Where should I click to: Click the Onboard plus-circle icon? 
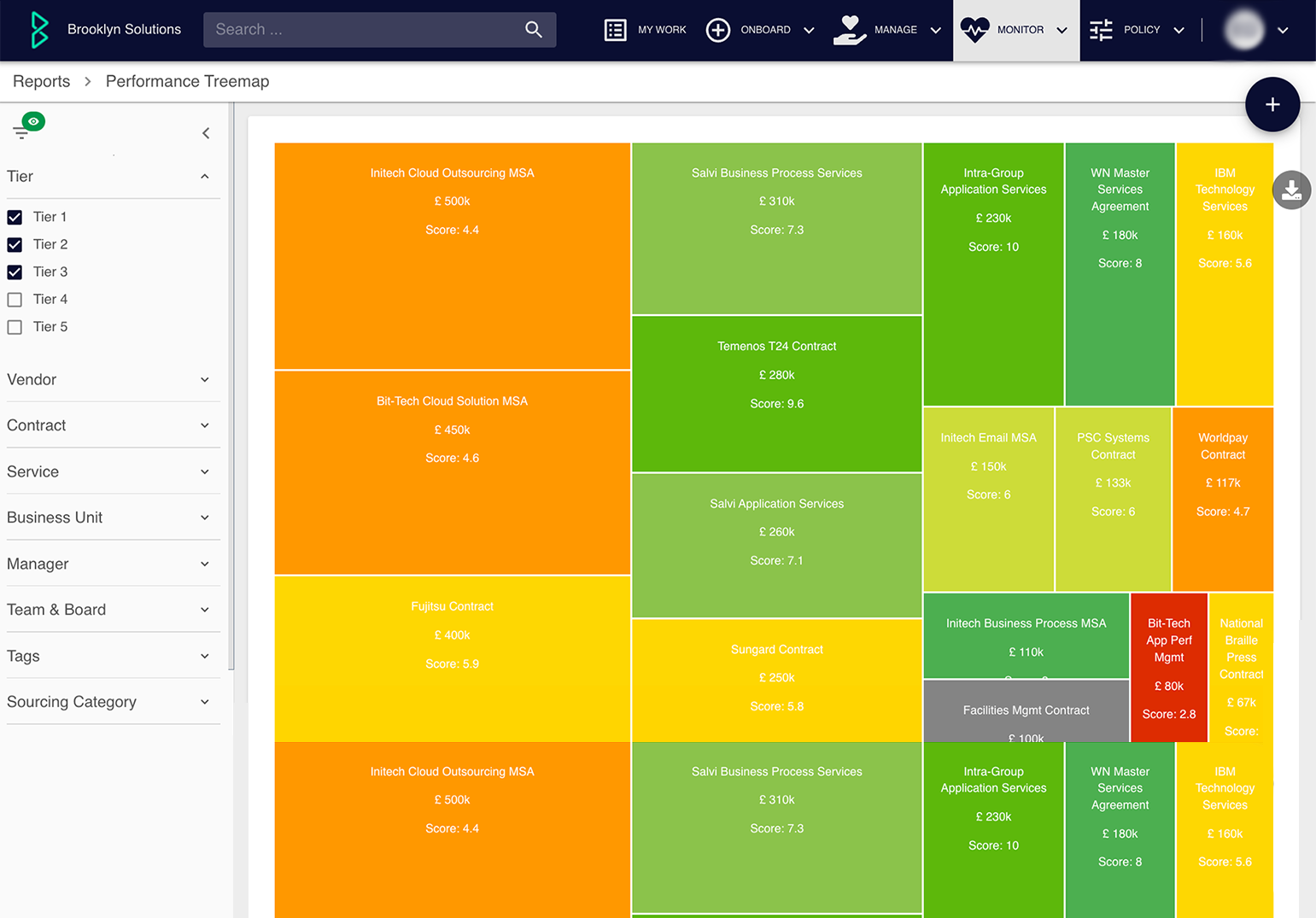coord(718,30)
